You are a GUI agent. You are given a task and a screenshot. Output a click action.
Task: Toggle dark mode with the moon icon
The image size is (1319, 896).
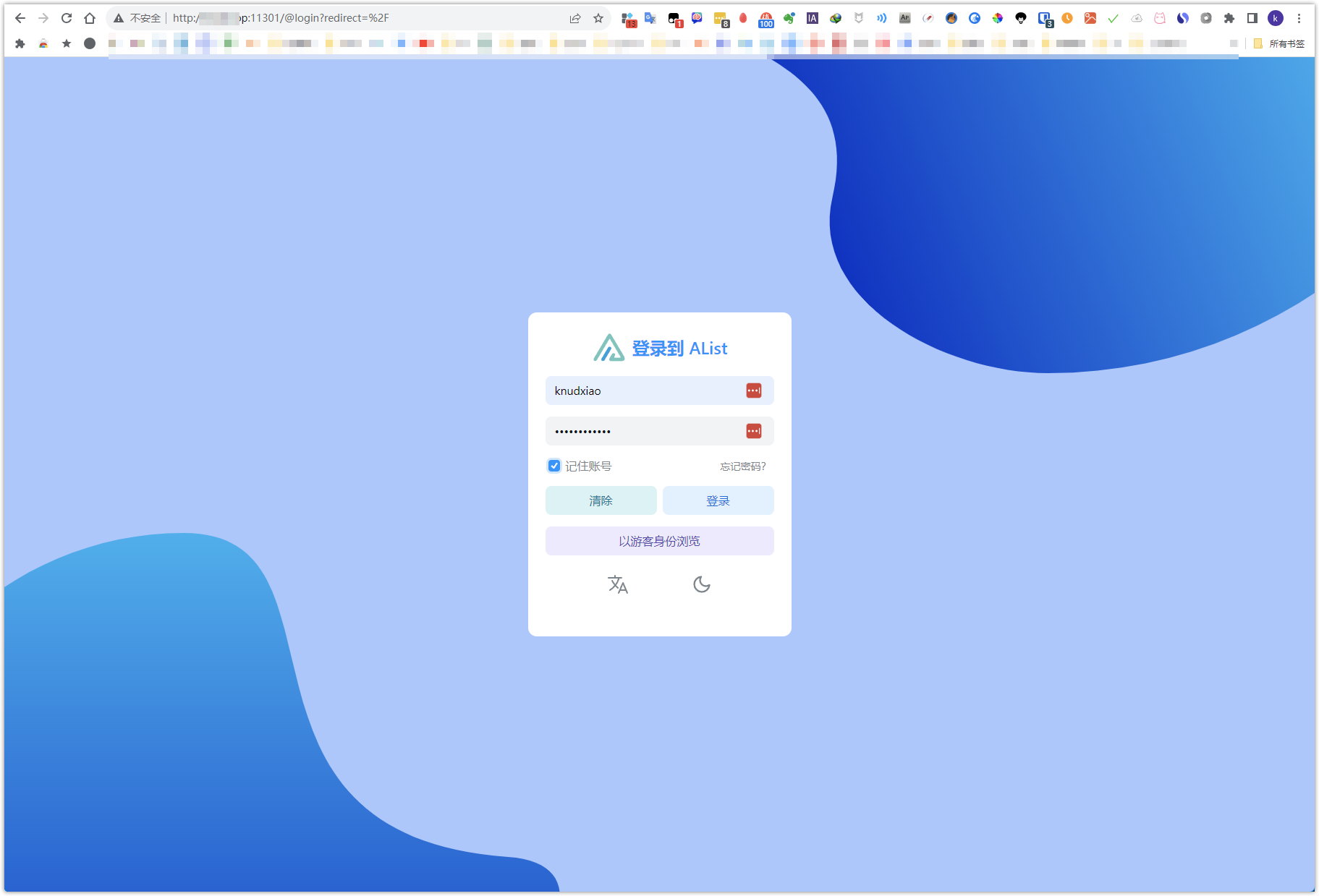click(x=702, y=584)
